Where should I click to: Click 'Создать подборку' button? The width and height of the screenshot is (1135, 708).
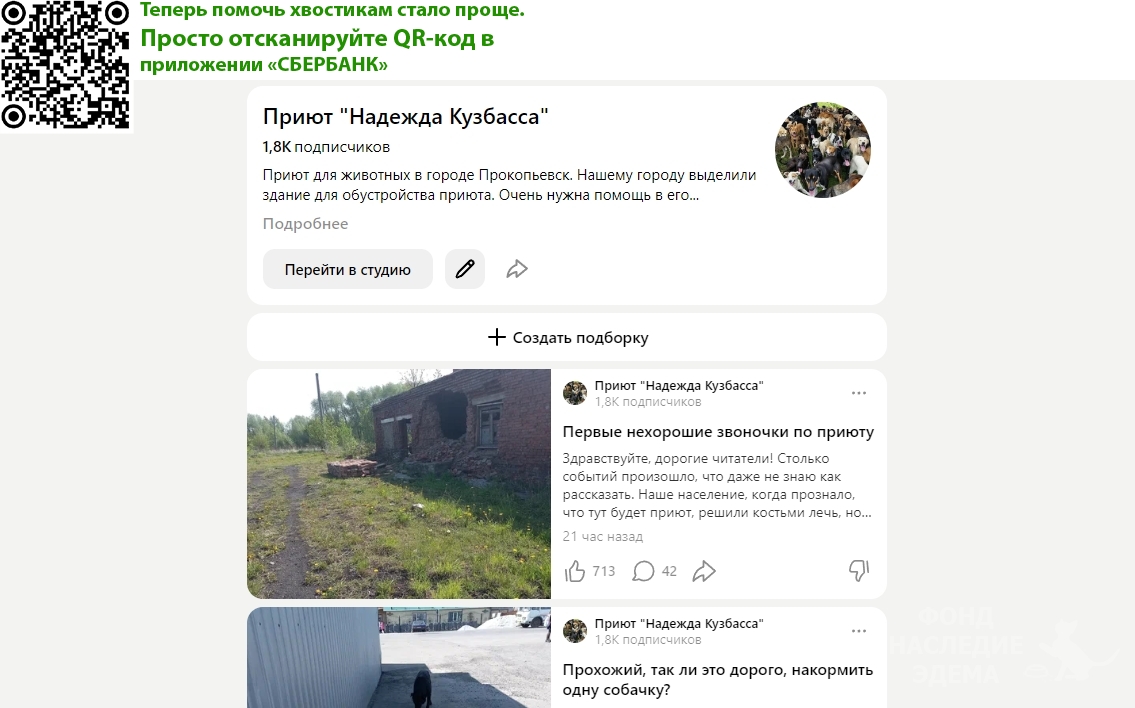click(x=567, y=337)
